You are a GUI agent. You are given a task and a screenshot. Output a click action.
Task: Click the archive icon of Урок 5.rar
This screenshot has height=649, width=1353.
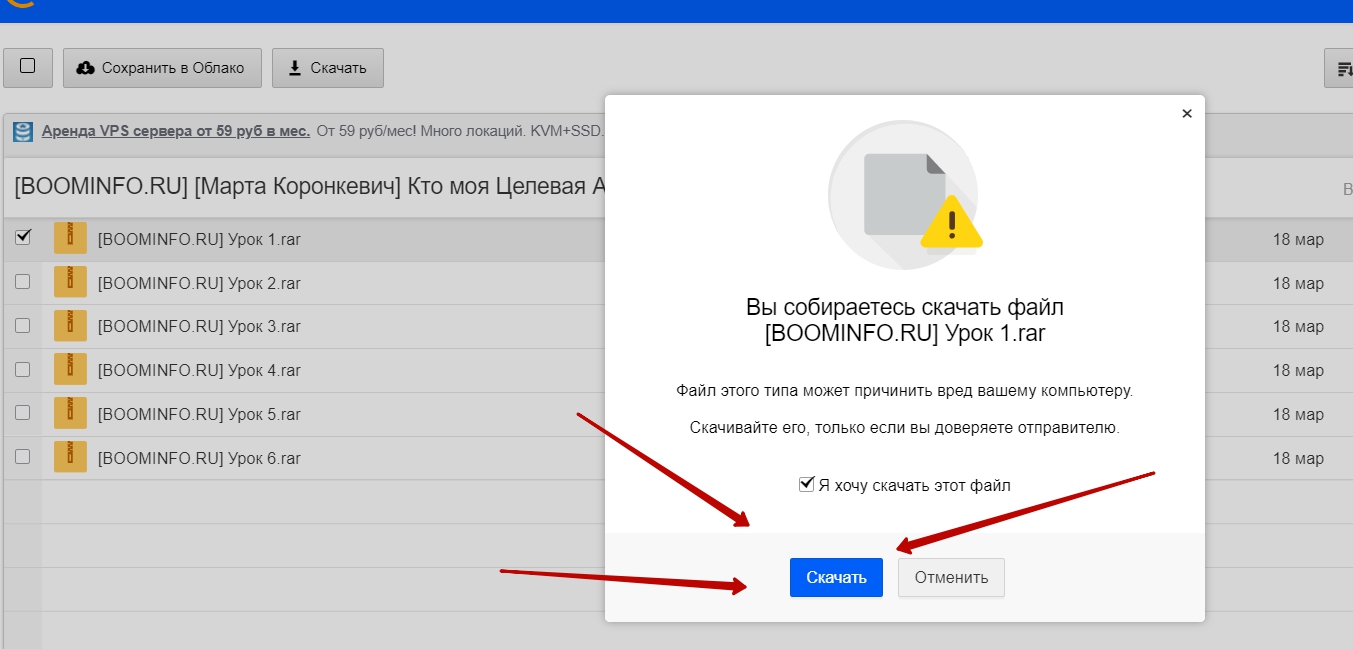[70, 413]
